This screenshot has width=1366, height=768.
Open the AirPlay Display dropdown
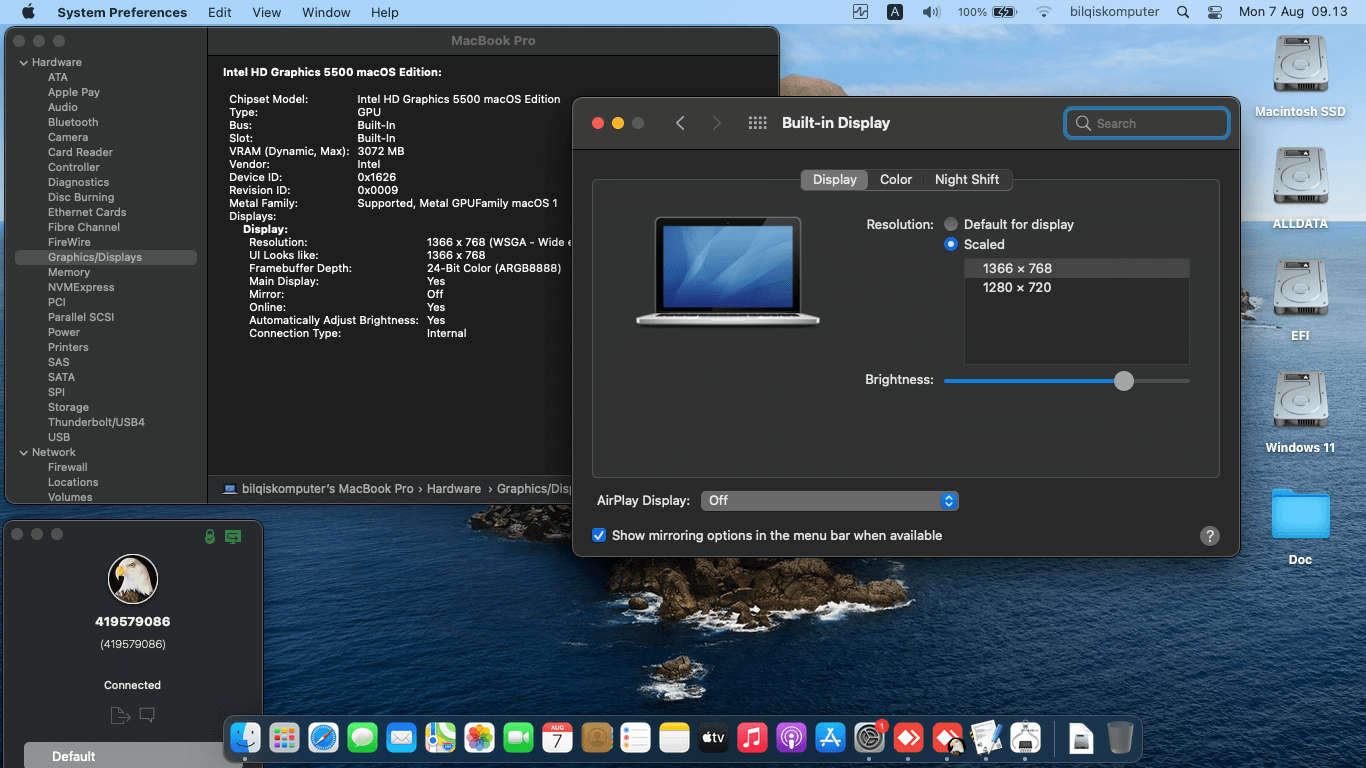coord(830,500)
